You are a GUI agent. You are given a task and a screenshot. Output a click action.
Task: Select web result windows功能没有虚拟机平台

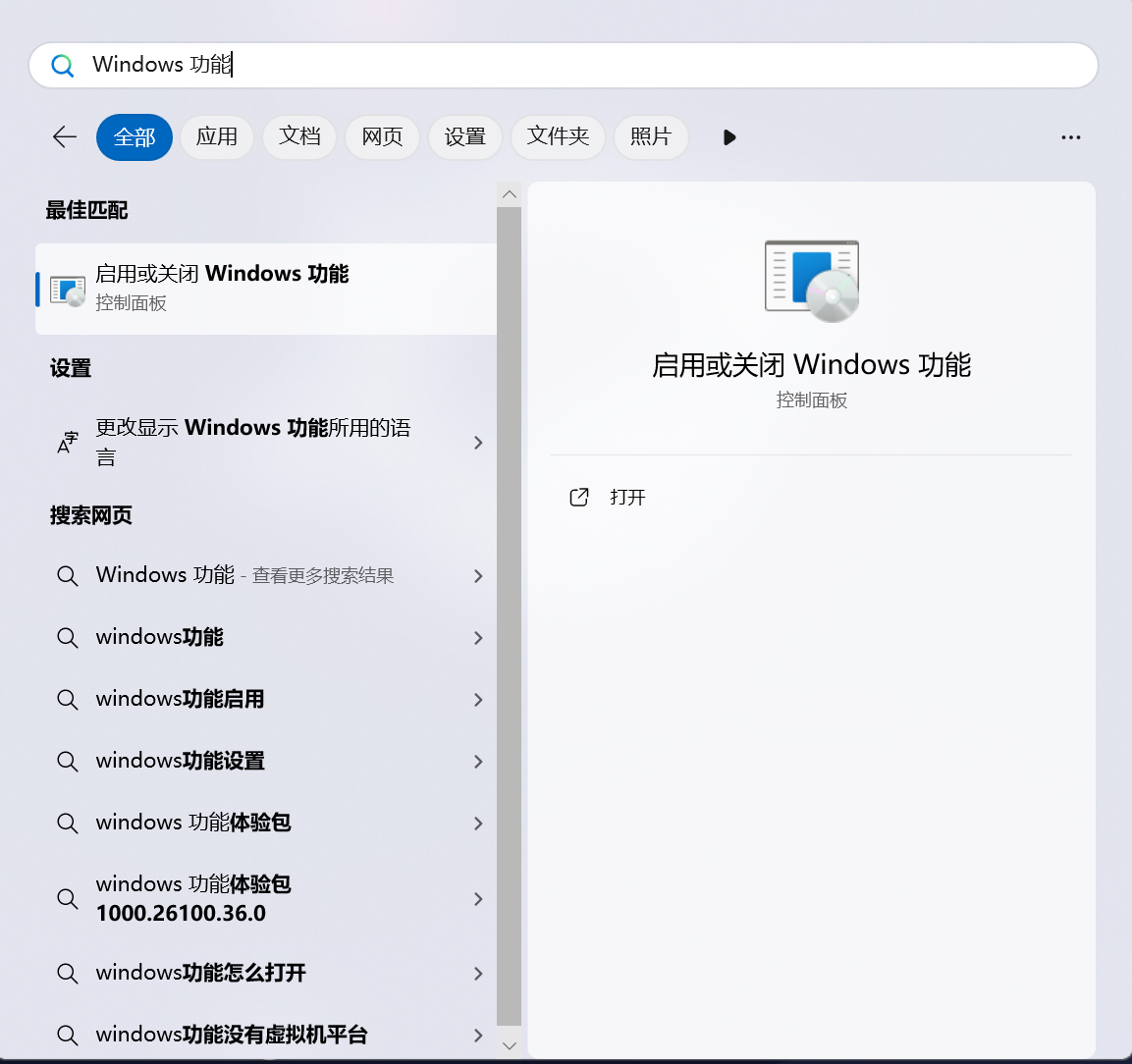266,1036
